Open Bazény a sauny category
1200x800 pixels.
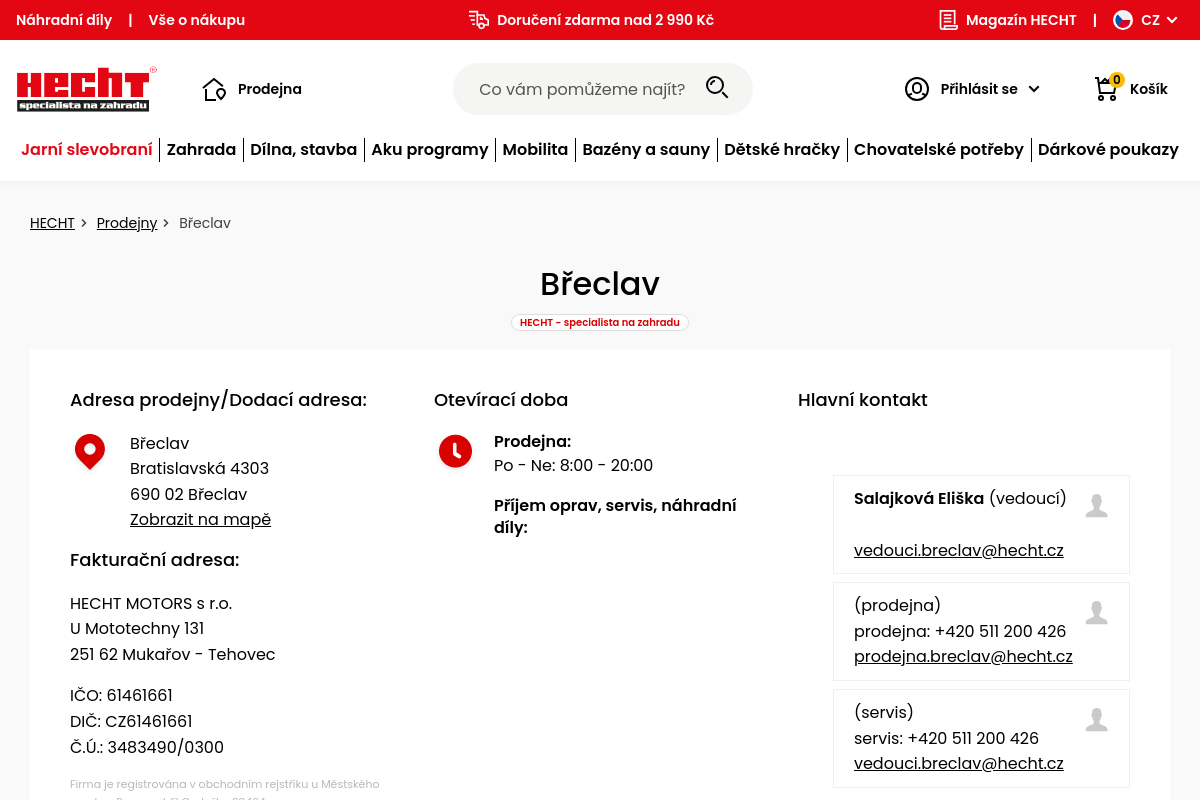646,150
